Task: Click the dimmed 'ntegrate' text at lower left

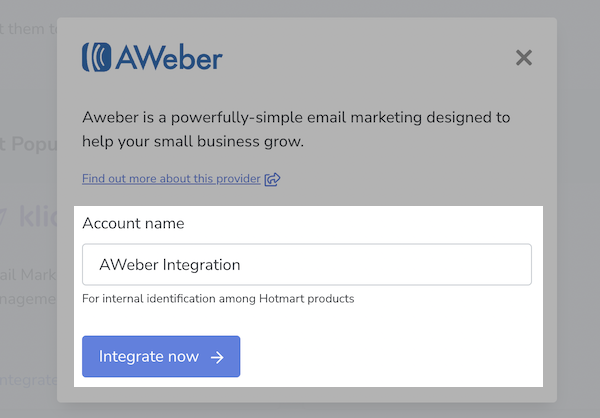Action: 28,380
